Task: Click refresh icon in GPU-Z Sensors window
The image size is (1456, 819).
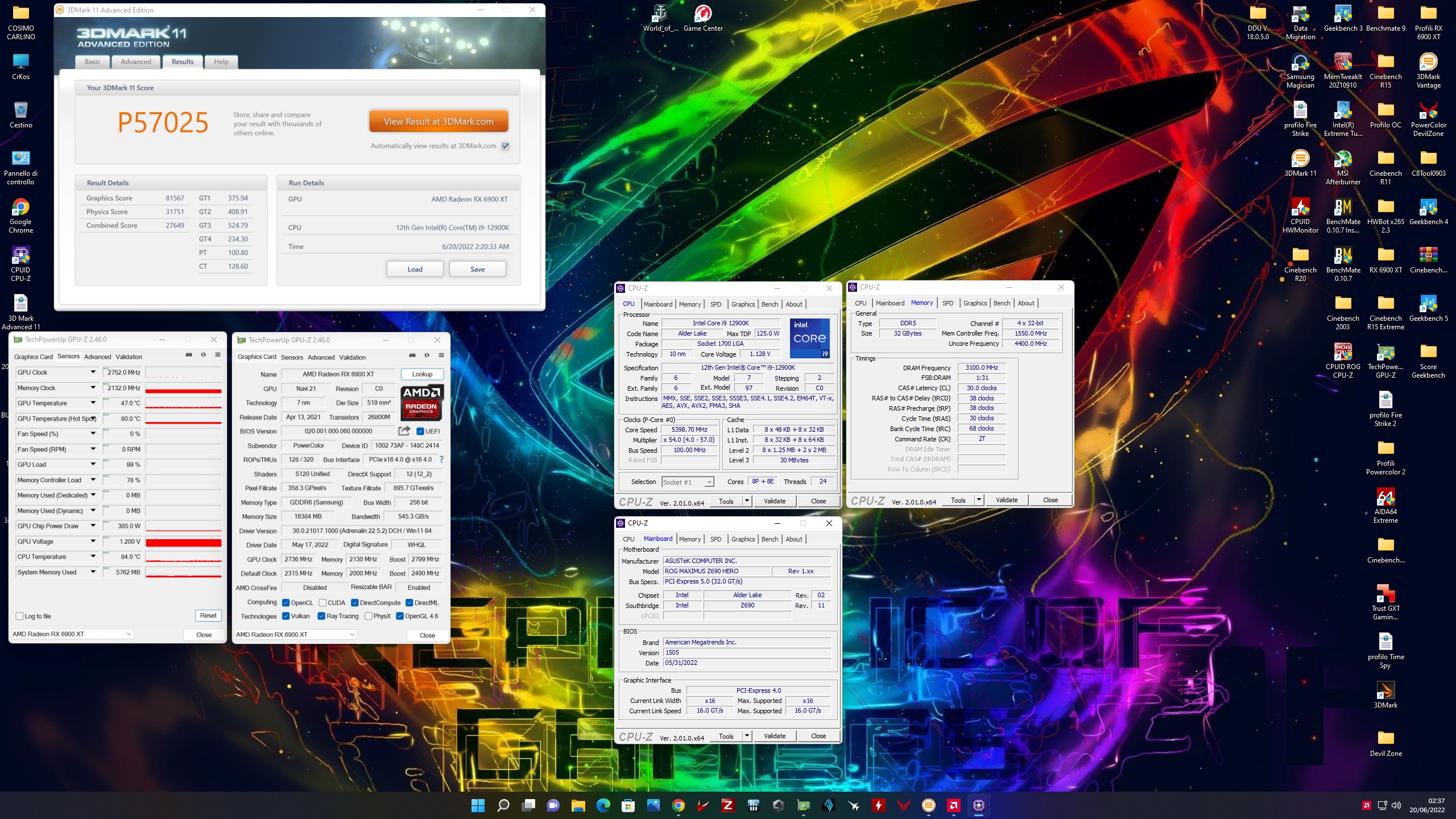Action: 203,355
